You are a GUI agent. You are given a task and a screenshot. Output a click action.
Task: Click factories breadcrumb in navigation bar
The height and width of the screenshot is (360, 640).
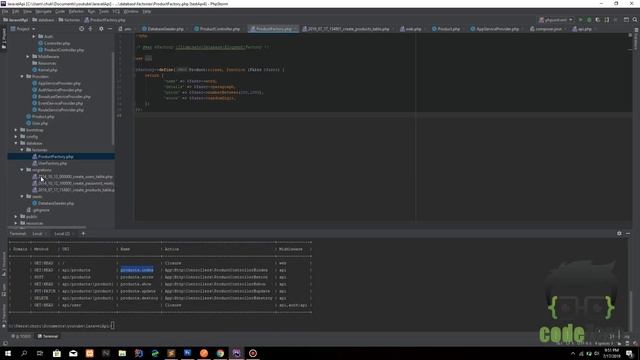tap(69, 20)
